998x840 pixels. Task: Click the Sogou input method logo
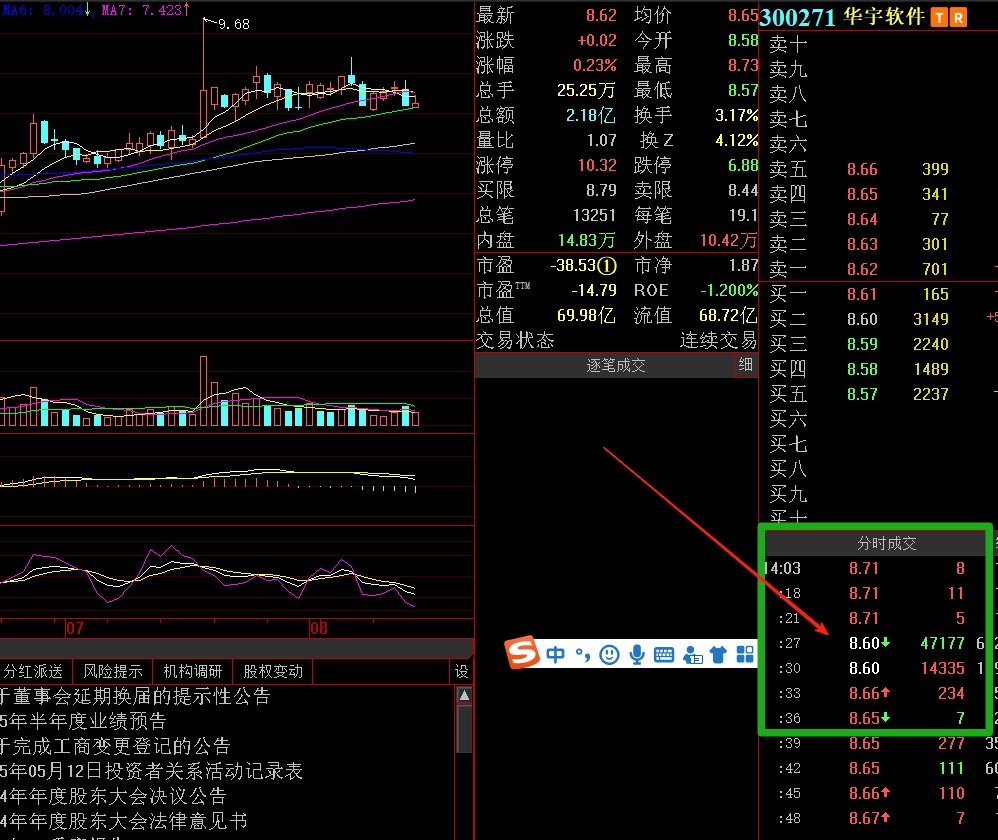click(x=523, y=653)
